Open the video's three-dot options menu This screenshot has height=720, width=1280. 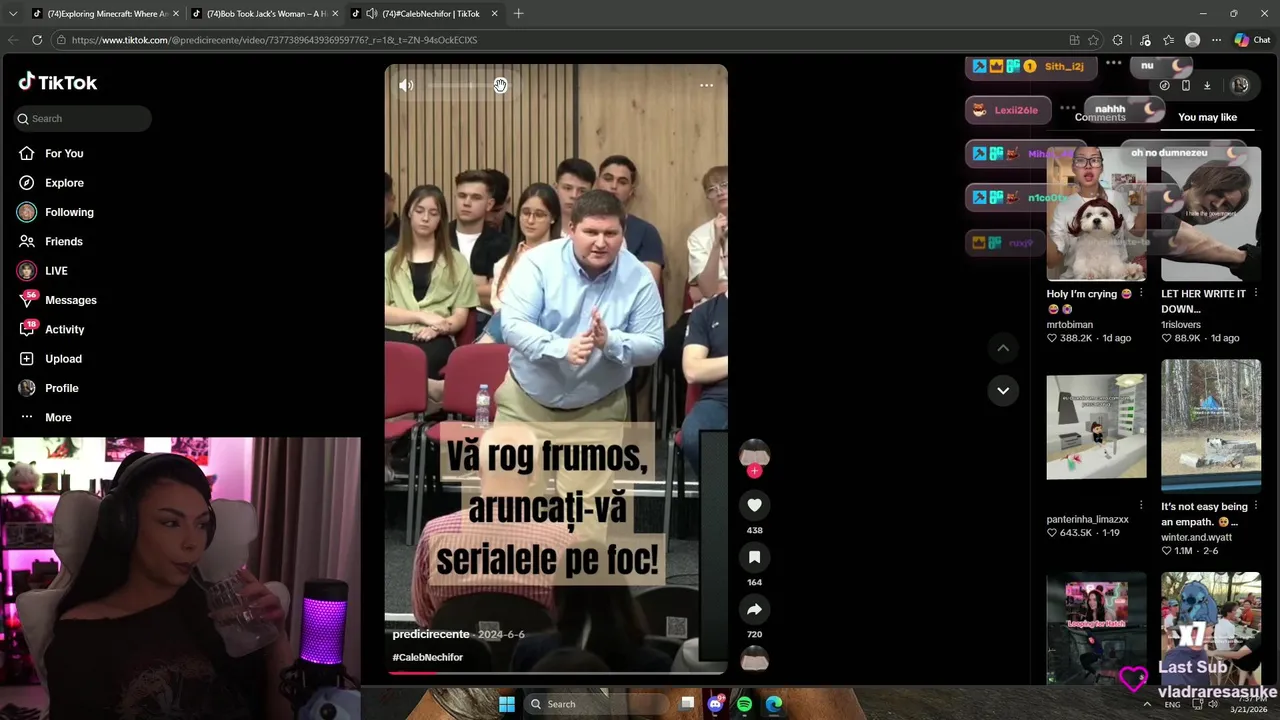click(x=706, y=86)
